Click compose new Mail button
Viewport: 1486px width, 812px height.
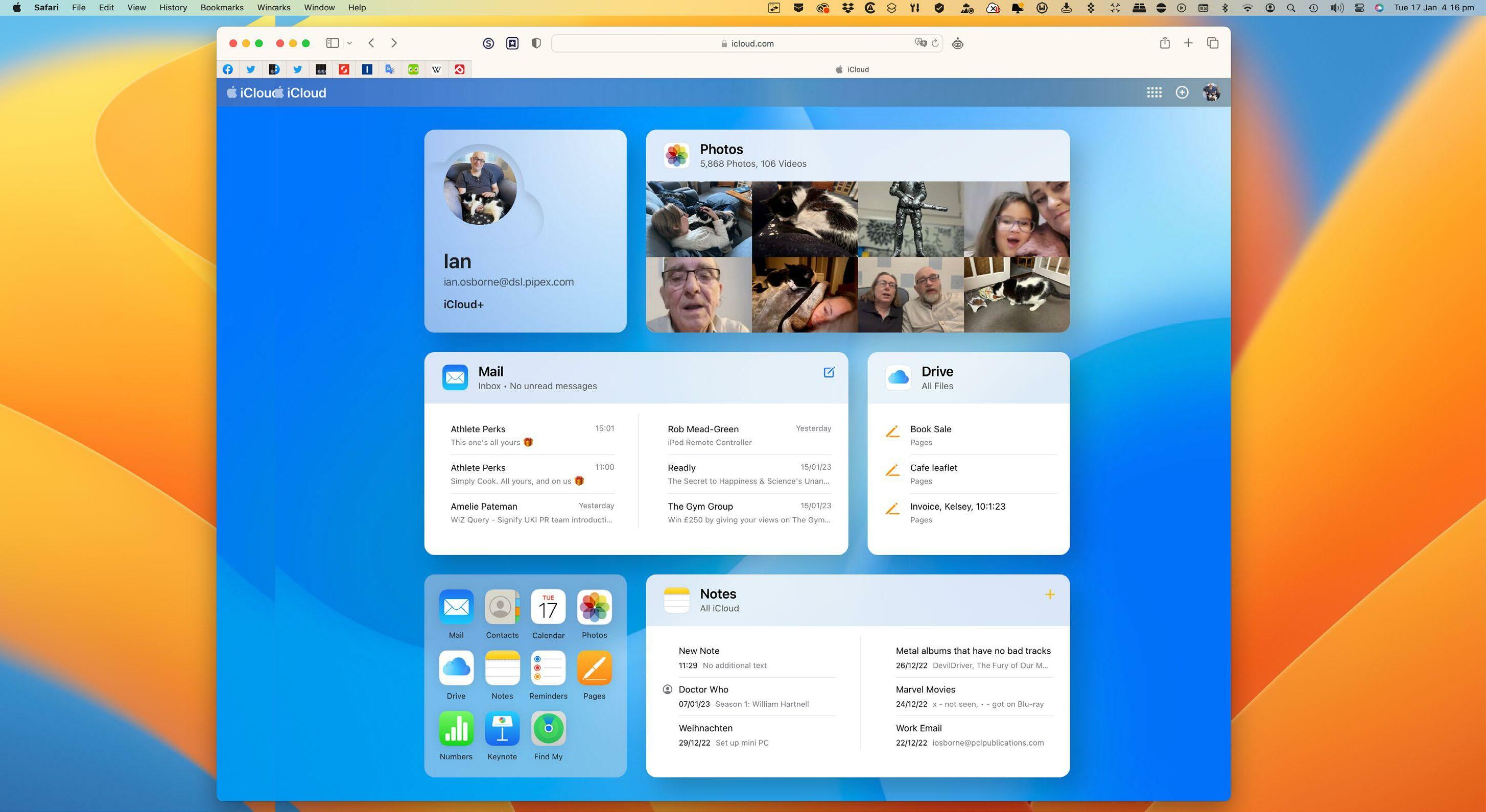(x=829, y=372)
